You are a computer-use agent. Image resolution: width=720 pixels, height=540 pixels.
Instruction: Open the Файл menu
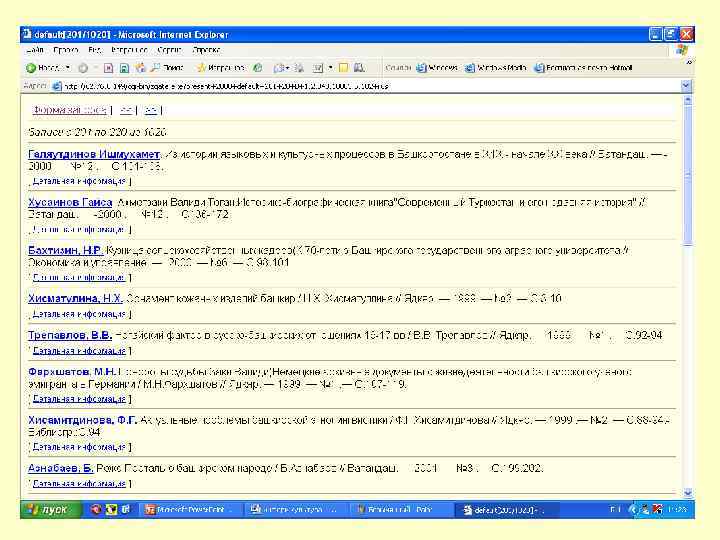pos(35,50)
